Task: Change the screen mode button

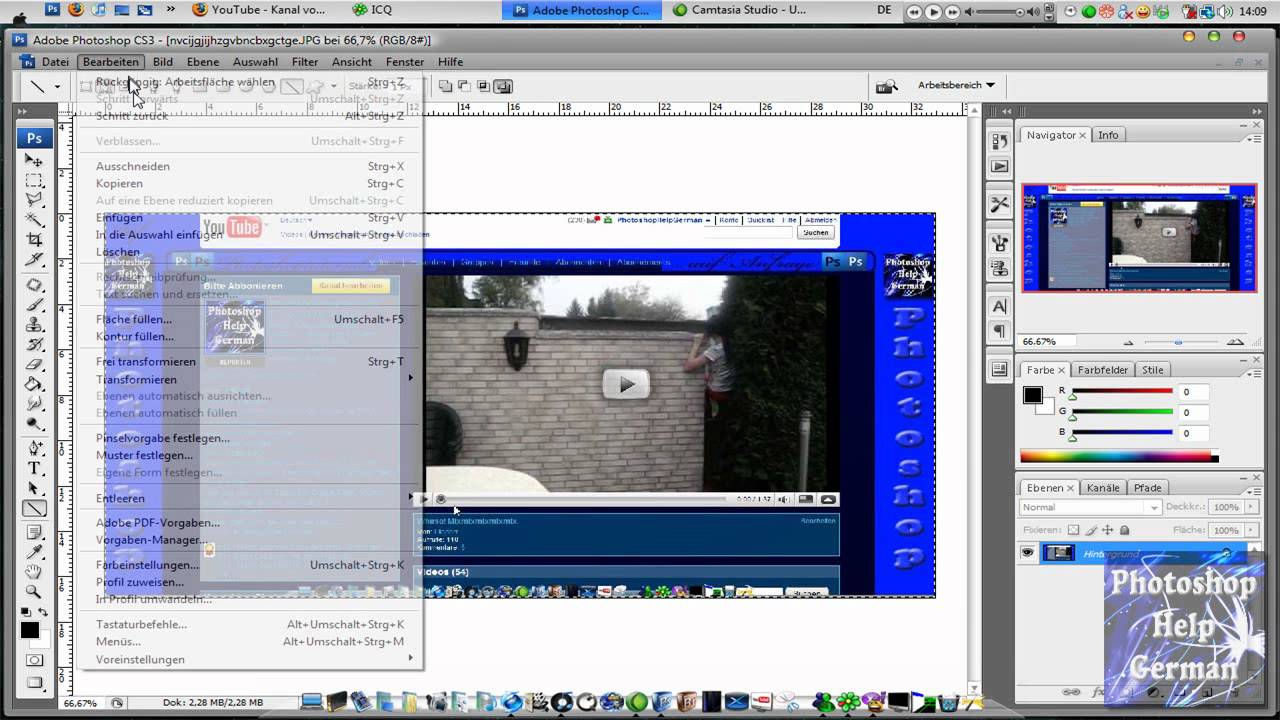Action: [34, 684]
